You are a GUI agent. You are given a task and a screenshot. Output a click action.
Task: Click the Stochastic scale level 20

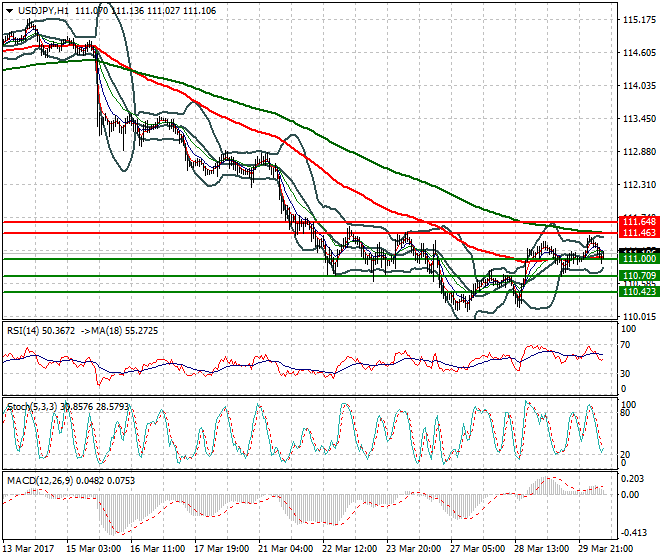point(625,454)
